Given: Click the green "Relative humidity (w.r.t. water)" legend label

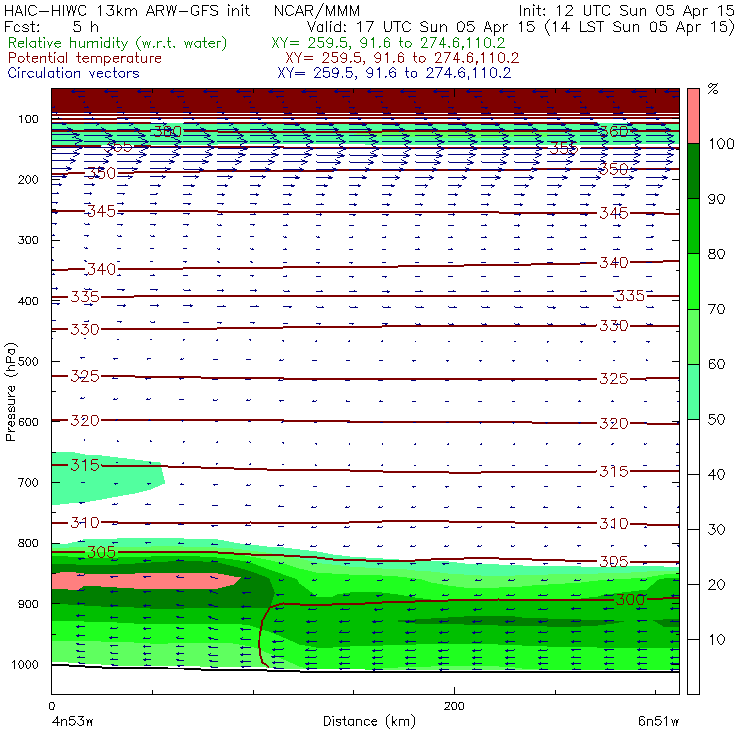Looking at the screenshot, I should point(117,43).
